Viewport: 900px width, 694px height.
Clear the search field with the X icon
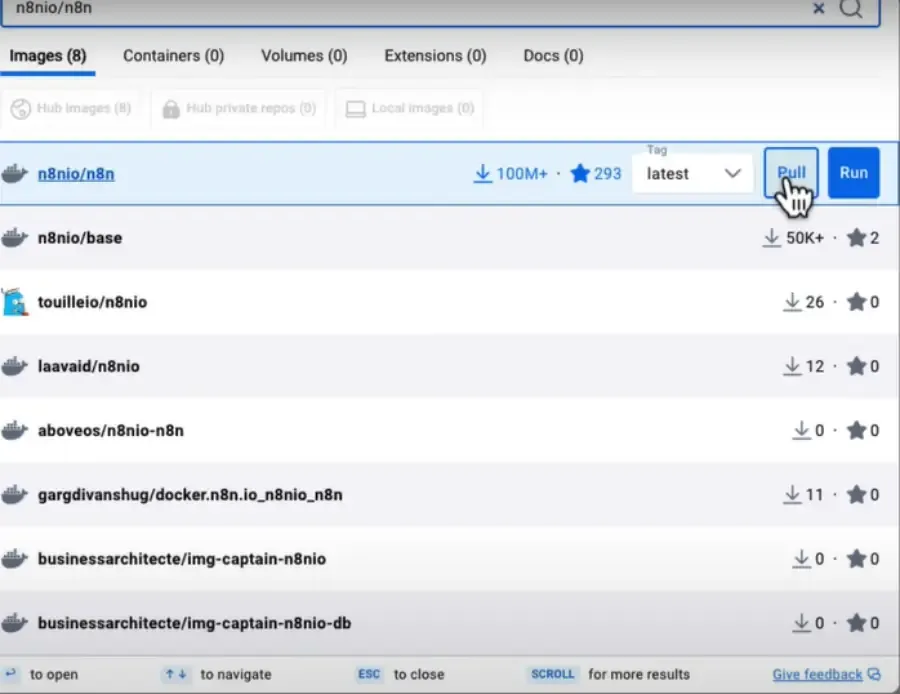click(819, 8)
